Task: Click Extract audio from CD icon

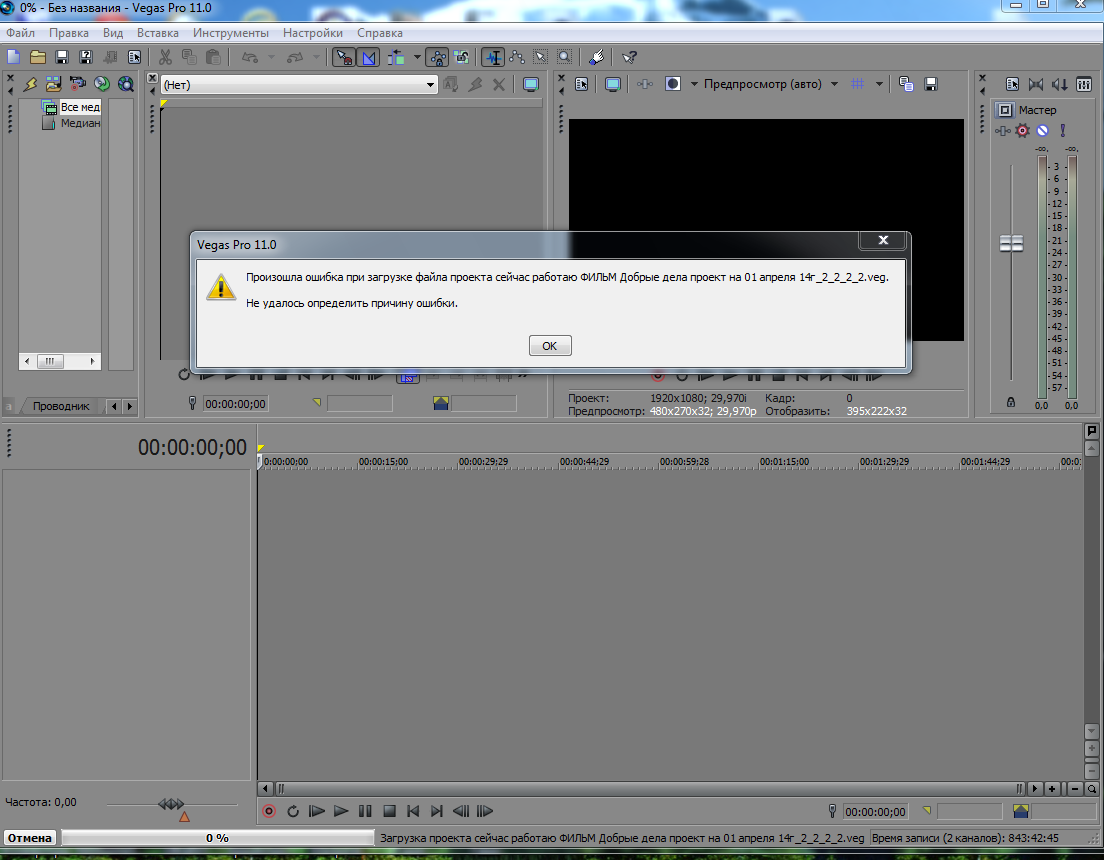Action: pos(102,84)
